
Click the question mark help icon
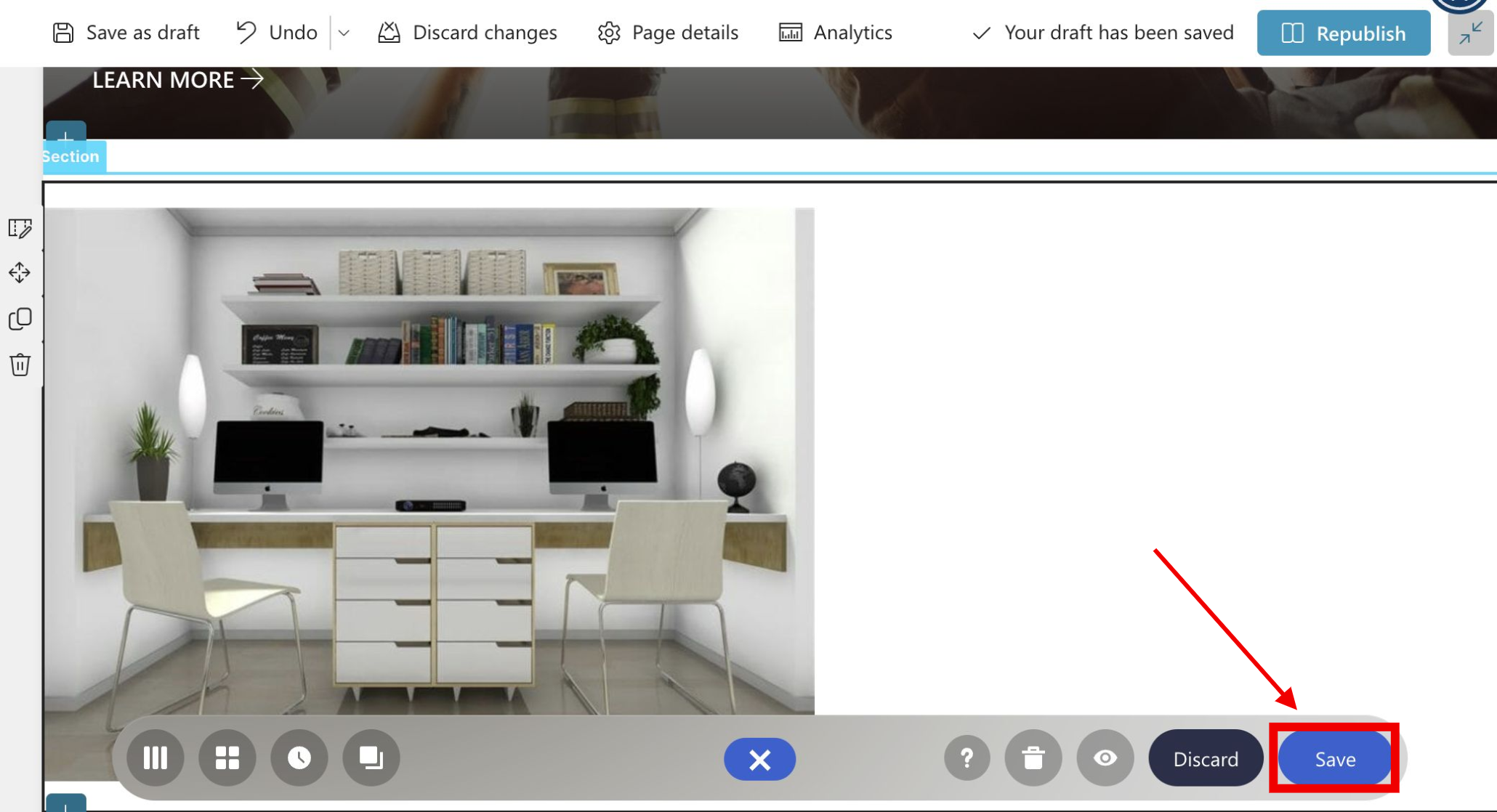pyautogui.click(x=967, y=758)
